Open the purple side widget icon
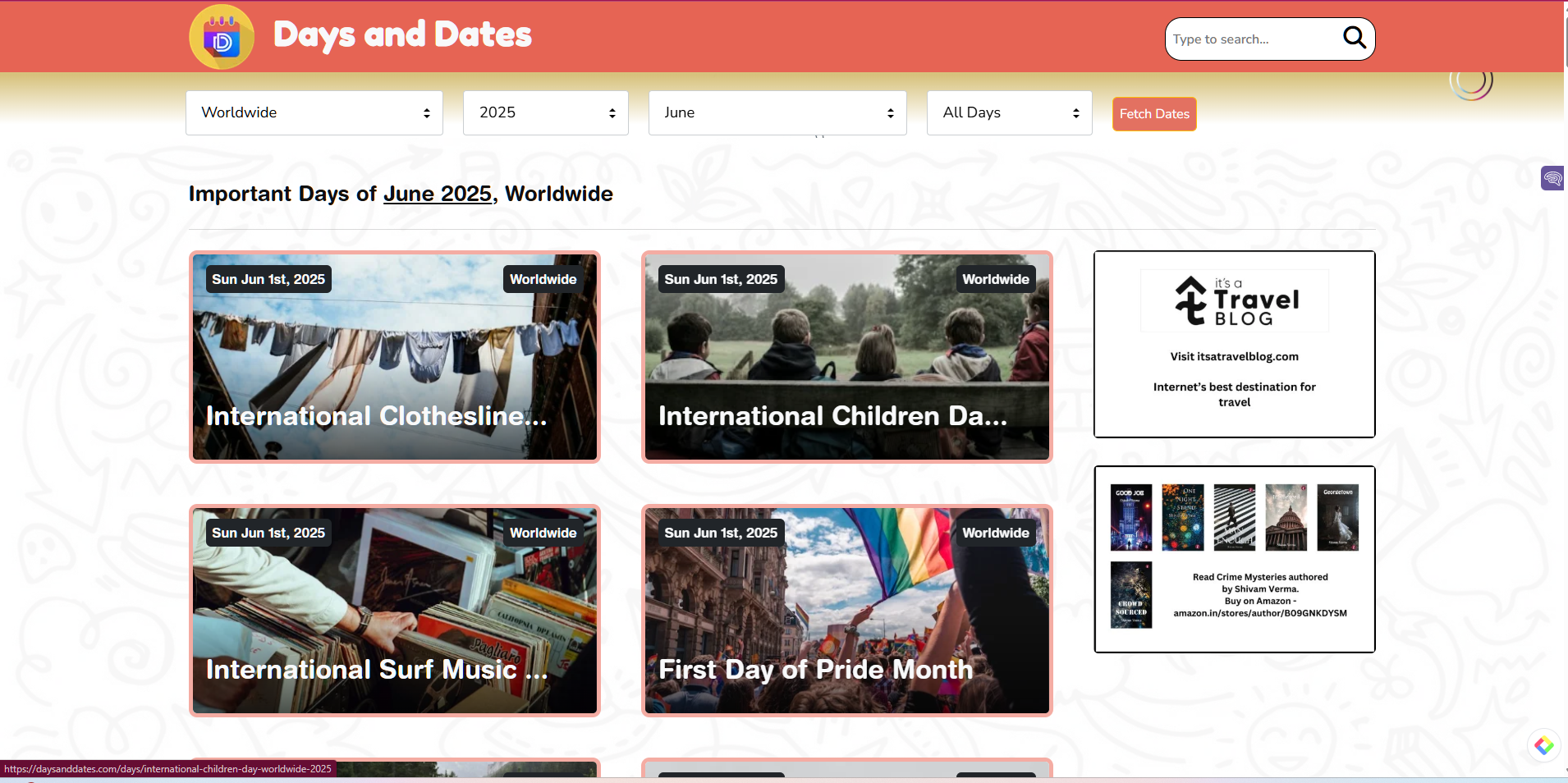This screenshot has height=783, width=1568. click(1552, 177)
